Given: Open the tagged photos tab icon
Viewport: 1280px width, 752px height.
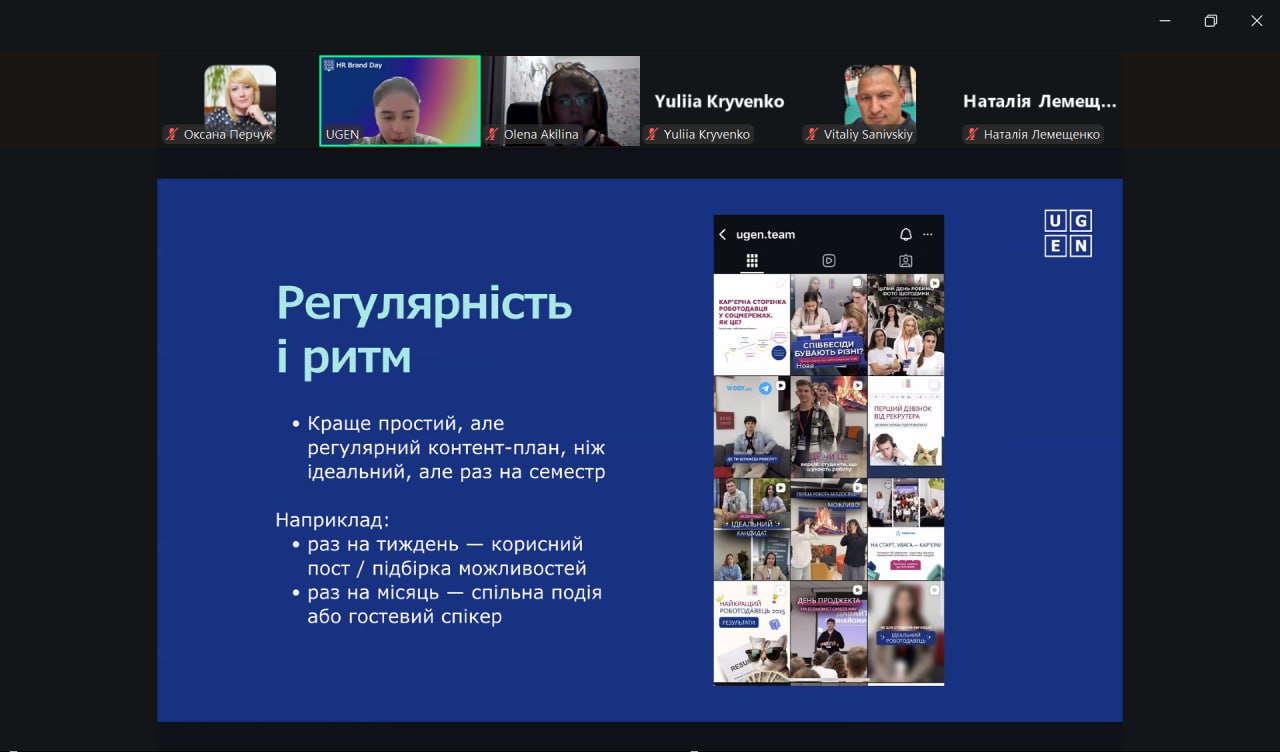Looking at the screenshot, I should (x=905, y=261).
